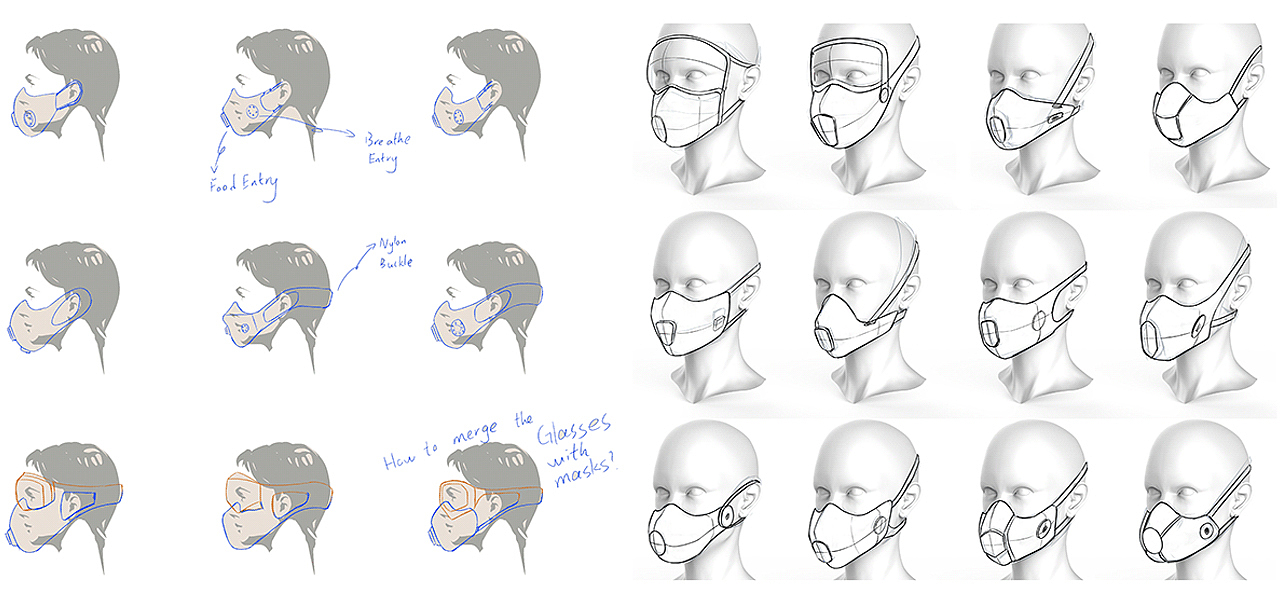
Task: Select the profile sketch annotated with Nylon Buckle
Action: click(280, 305)
